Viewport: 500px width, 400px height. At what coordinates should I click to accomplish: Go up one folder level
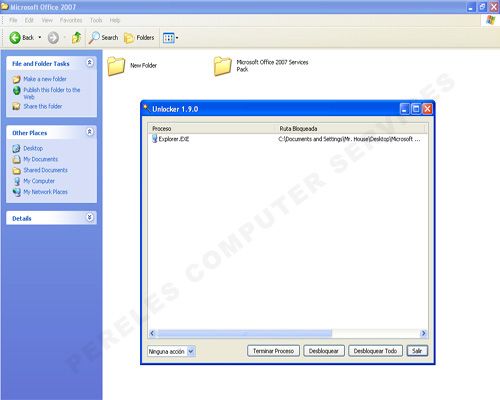(77, 38)
